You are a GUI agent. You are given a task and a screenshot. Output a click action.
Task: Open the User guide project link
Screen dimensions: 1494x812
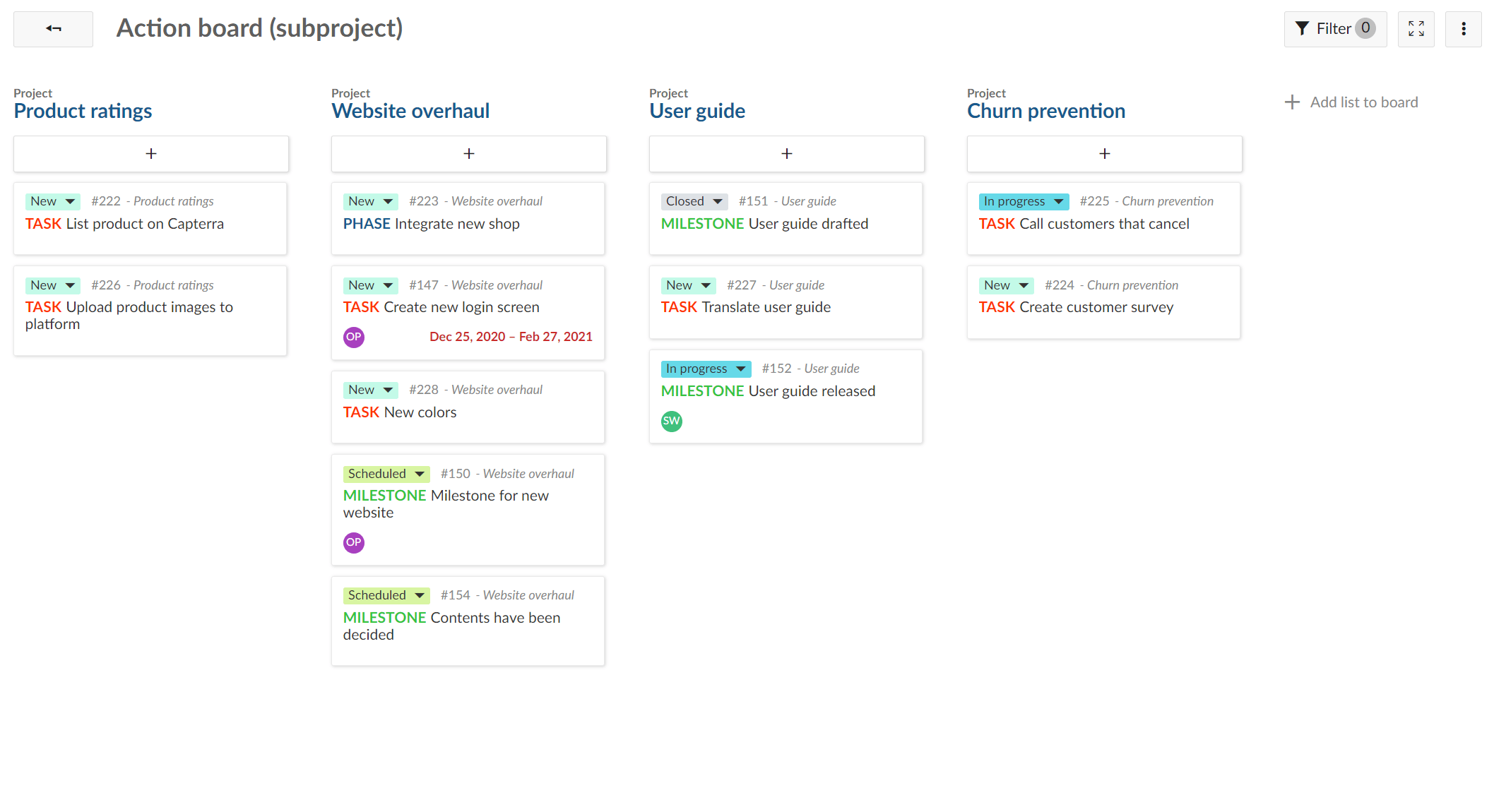697,110
